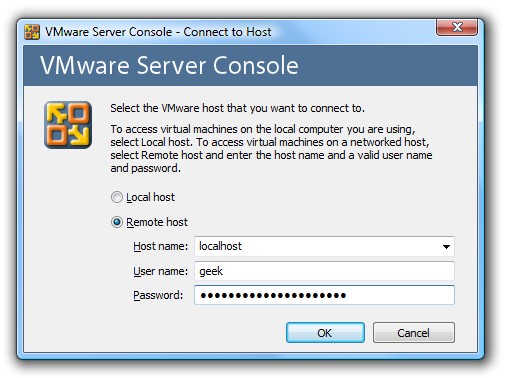This screenshot has height=378, width=505.
Task: Click the 'Local host' label text
Action: (150, 197)
